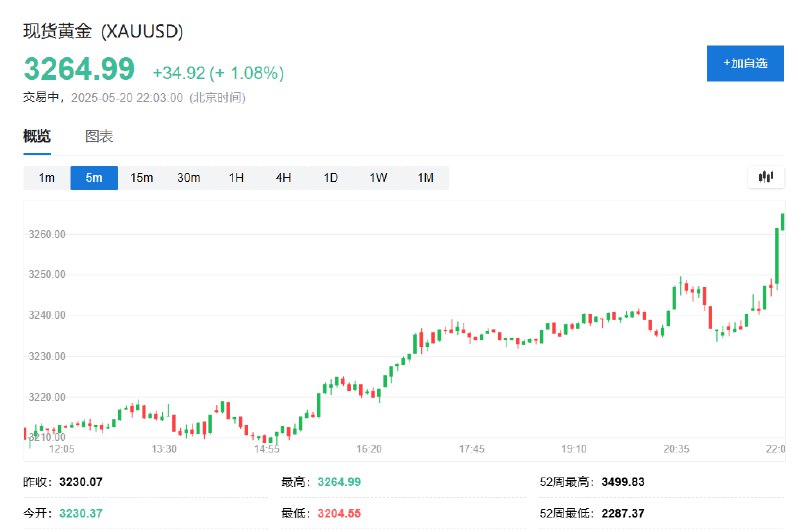Click the 最高 value 3264.99

(x=339, y=482)
